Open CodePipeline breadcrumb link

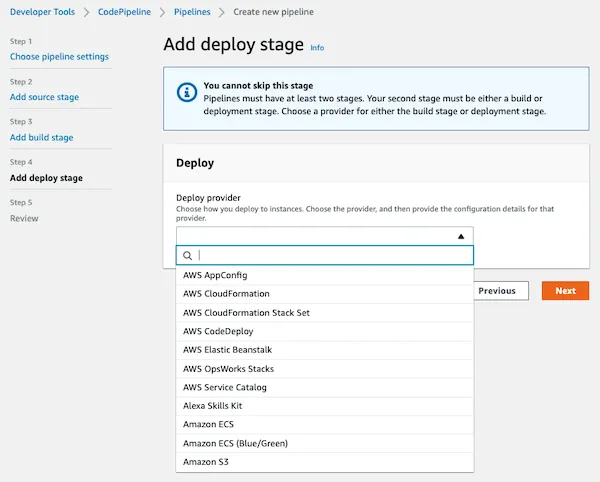pyautogui.click(x=124, y=12)
